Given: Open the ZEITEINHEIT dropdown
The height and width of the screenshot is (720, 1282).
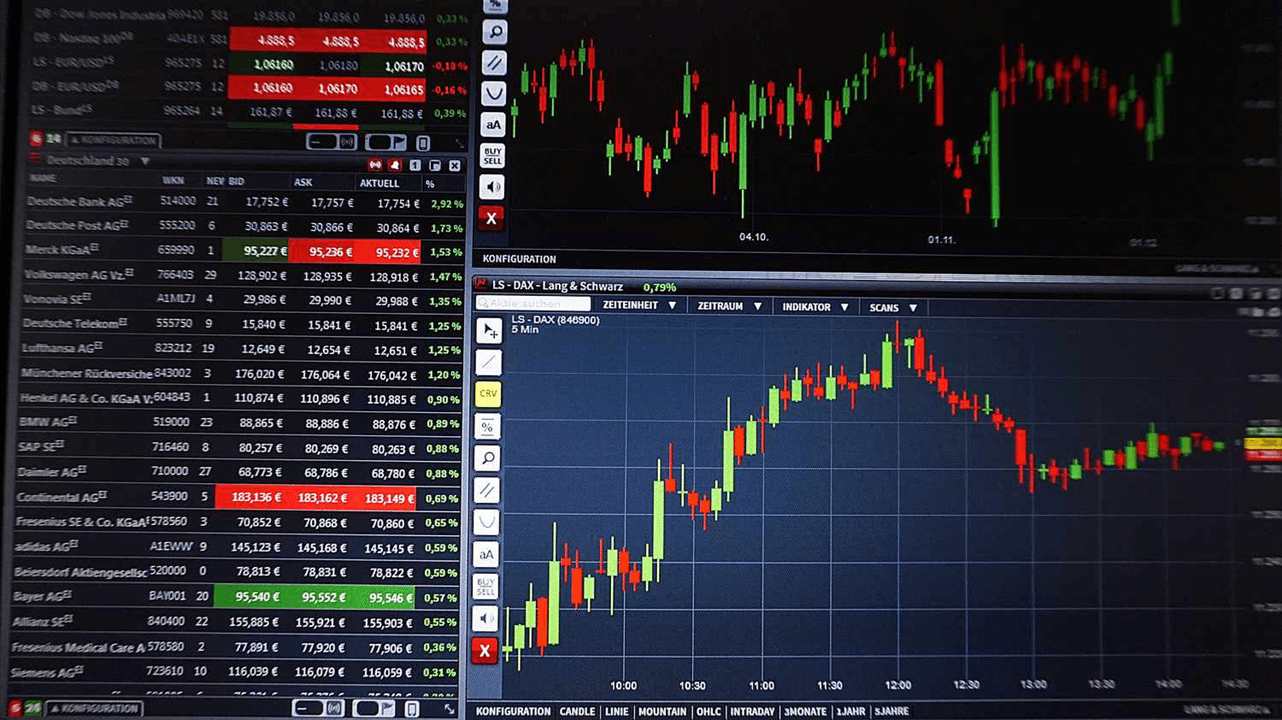Looking at the screenshot, I should [x=640, y=306].
